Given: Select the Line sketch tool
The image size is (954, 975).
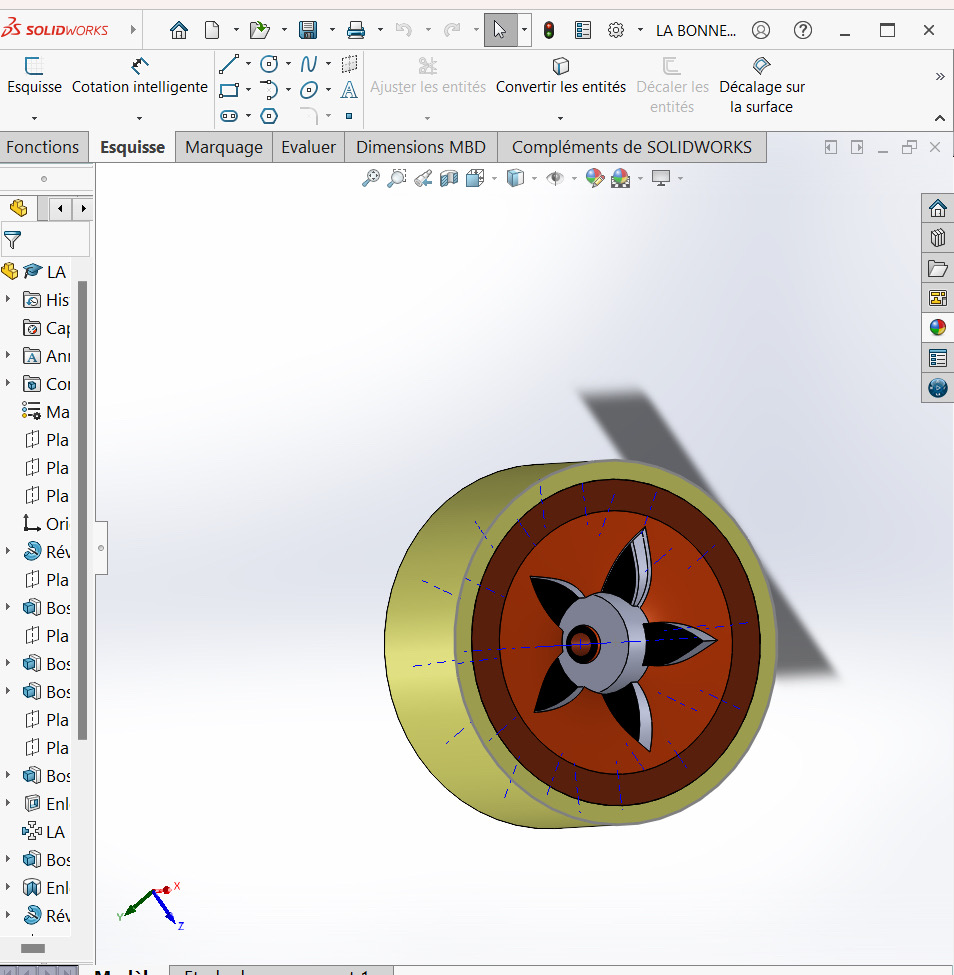Looking at the screenshot, I should coord(229,64).
